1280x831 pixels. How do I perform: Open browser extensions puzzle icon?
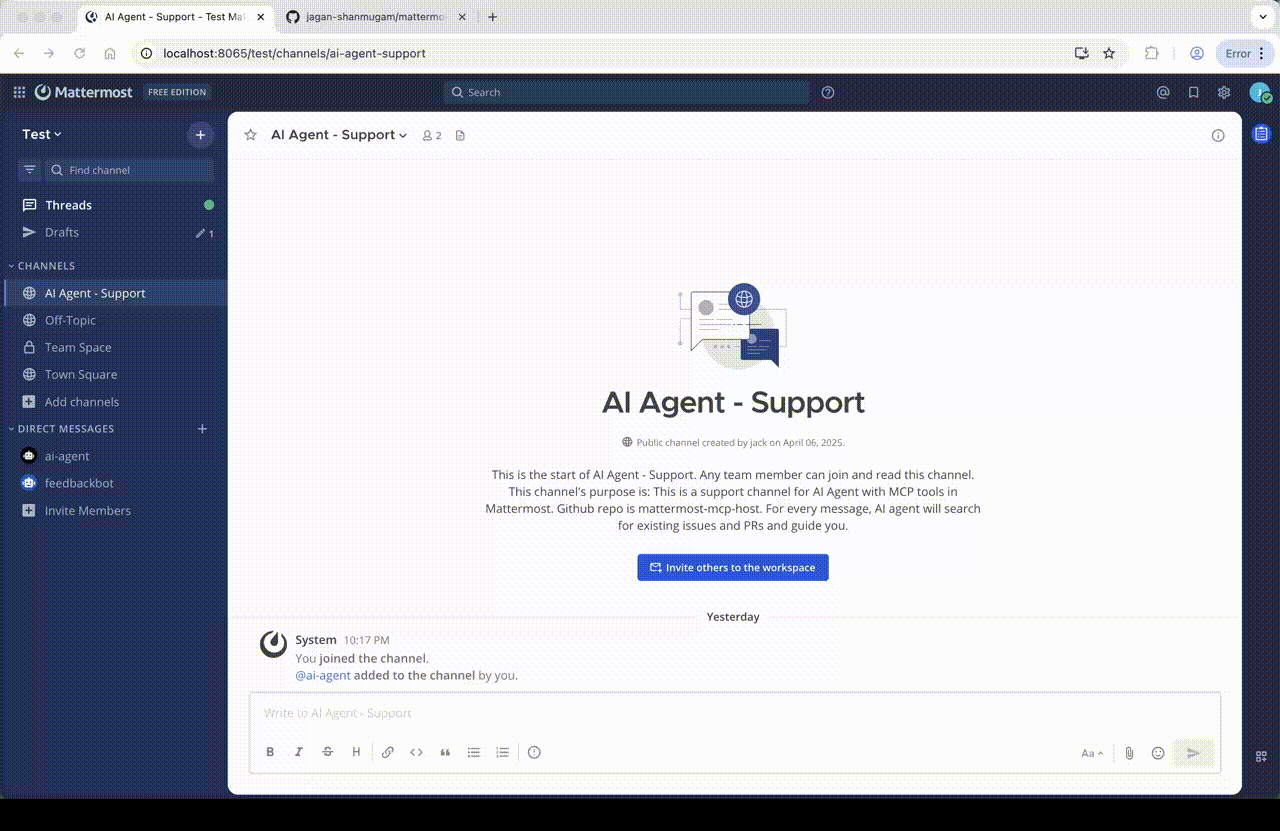coord(1152,53)
